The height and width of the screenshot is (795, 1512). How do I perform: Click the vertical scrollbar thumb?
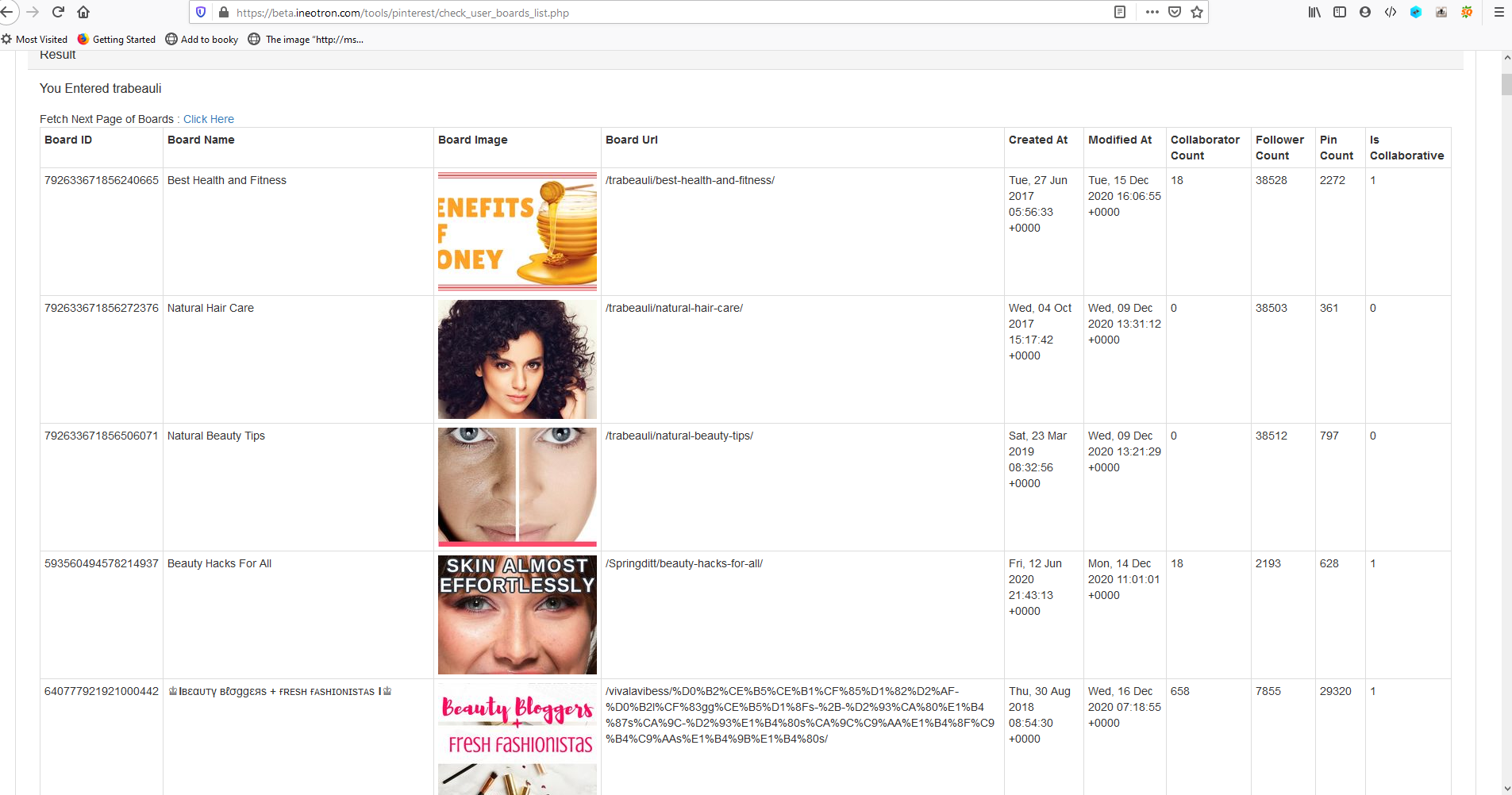(1506, 85)
